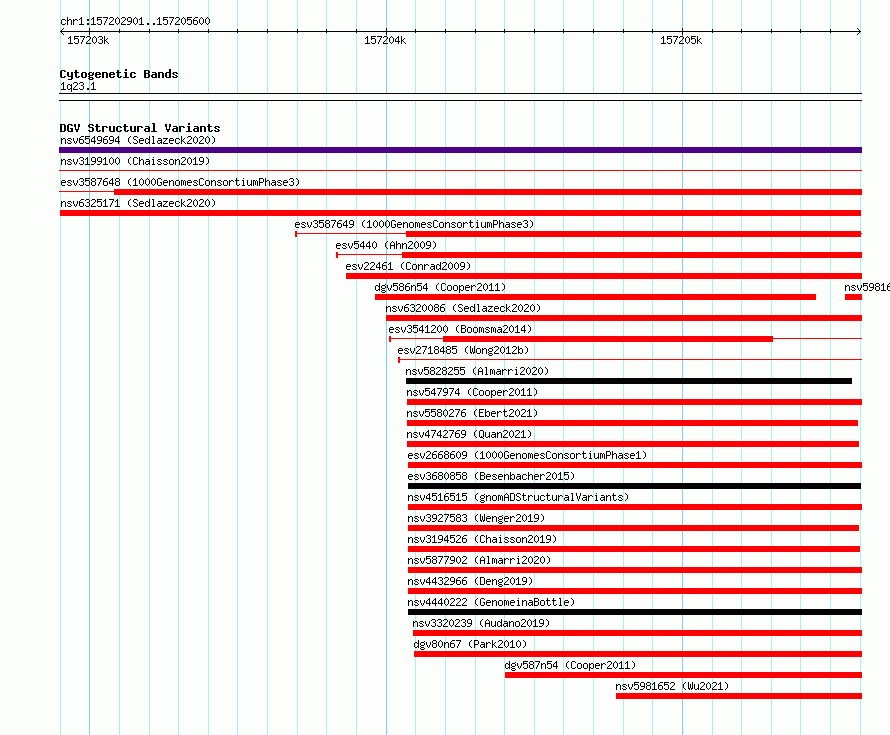Viewport: 890px width, 735px height.
Task: Click the partially visible nsv59816 label
Action: pyautogui.click(x=867, y=287)
